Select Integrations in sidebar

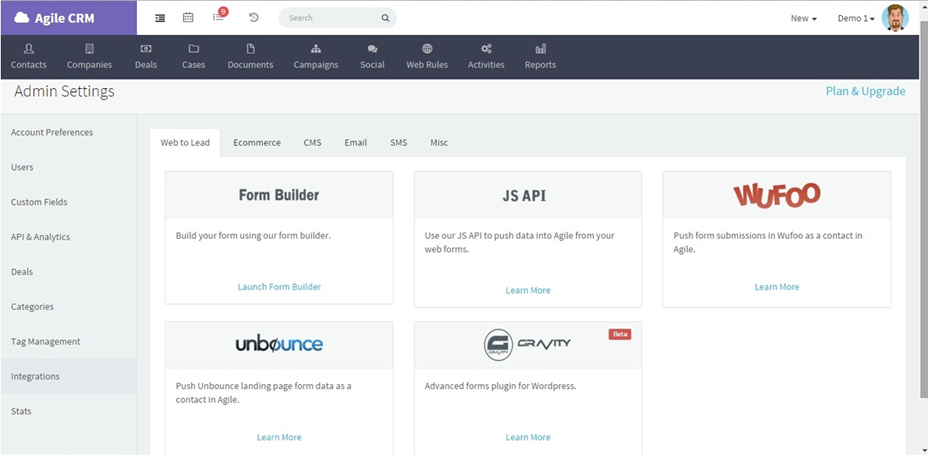[69, 376]
